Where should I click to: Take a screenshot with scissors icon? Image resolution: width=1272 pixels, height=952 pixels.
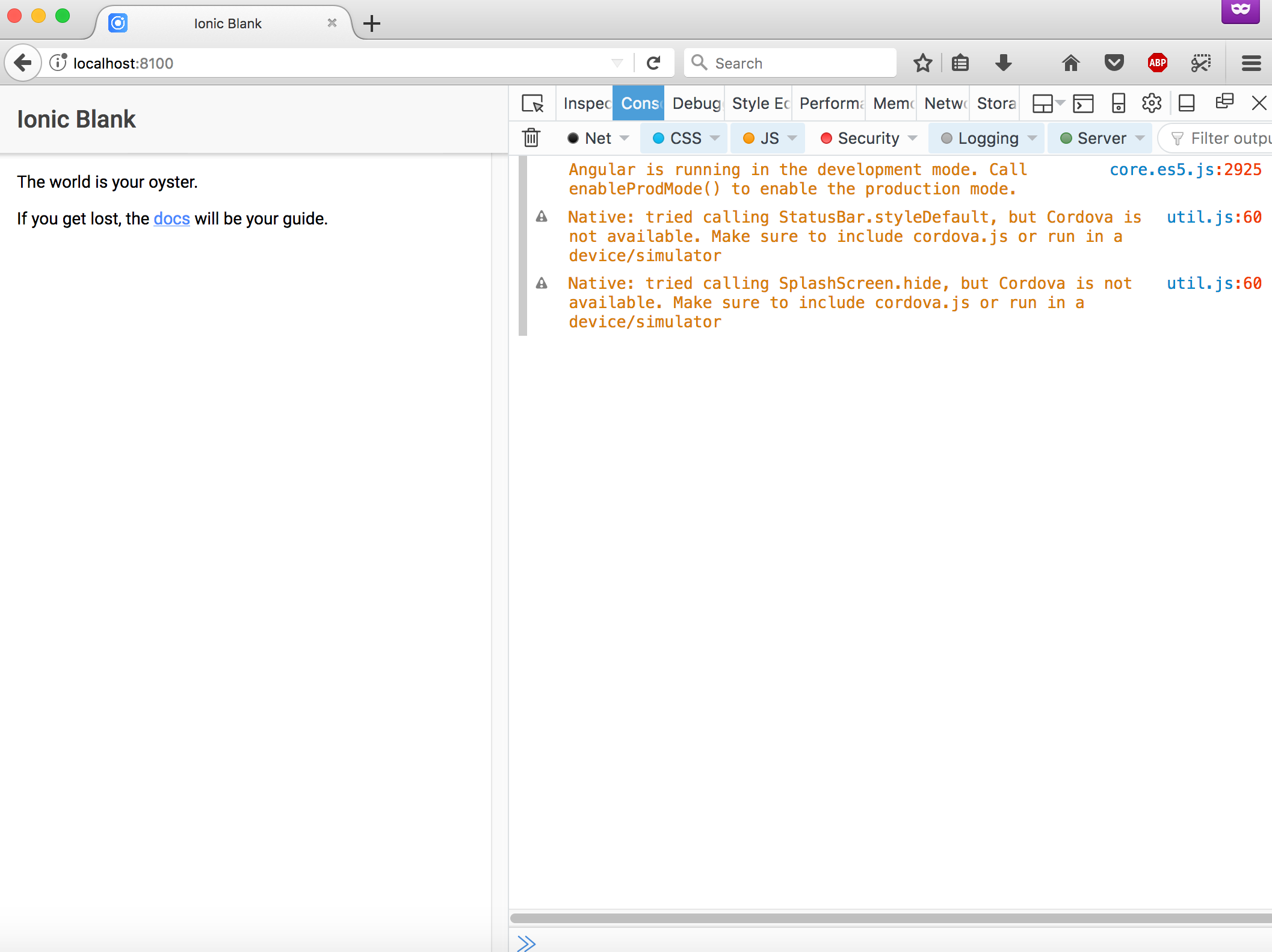[1201, 63]
